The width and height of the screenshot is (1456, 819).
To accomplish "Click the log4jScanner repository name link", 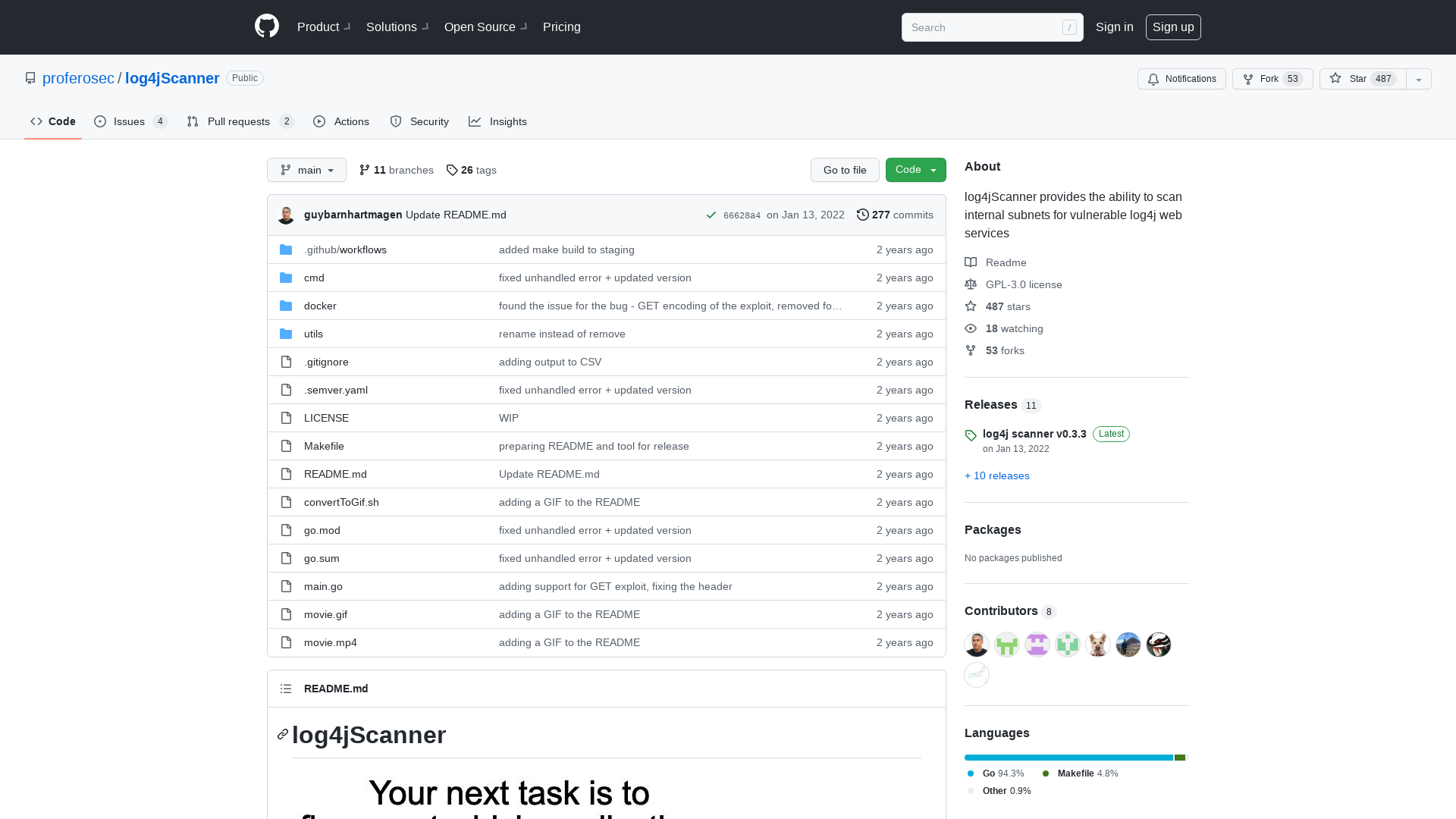I will click(x=172, y=78).
